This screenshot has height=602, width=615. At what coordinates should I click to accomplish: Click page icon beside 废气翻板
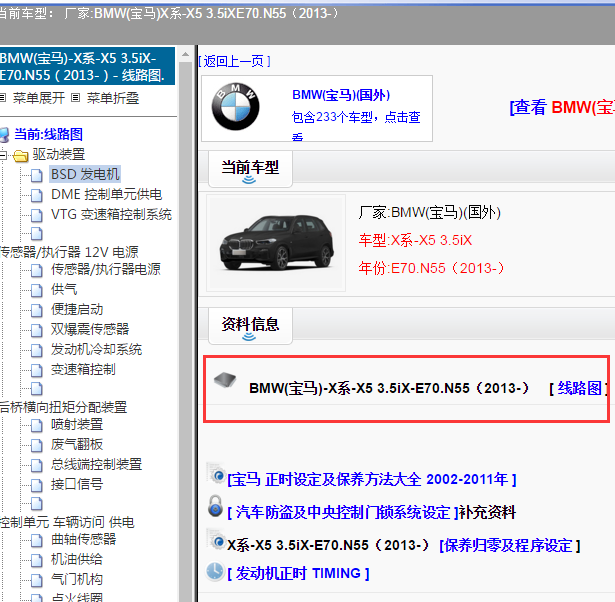[36, 445]
